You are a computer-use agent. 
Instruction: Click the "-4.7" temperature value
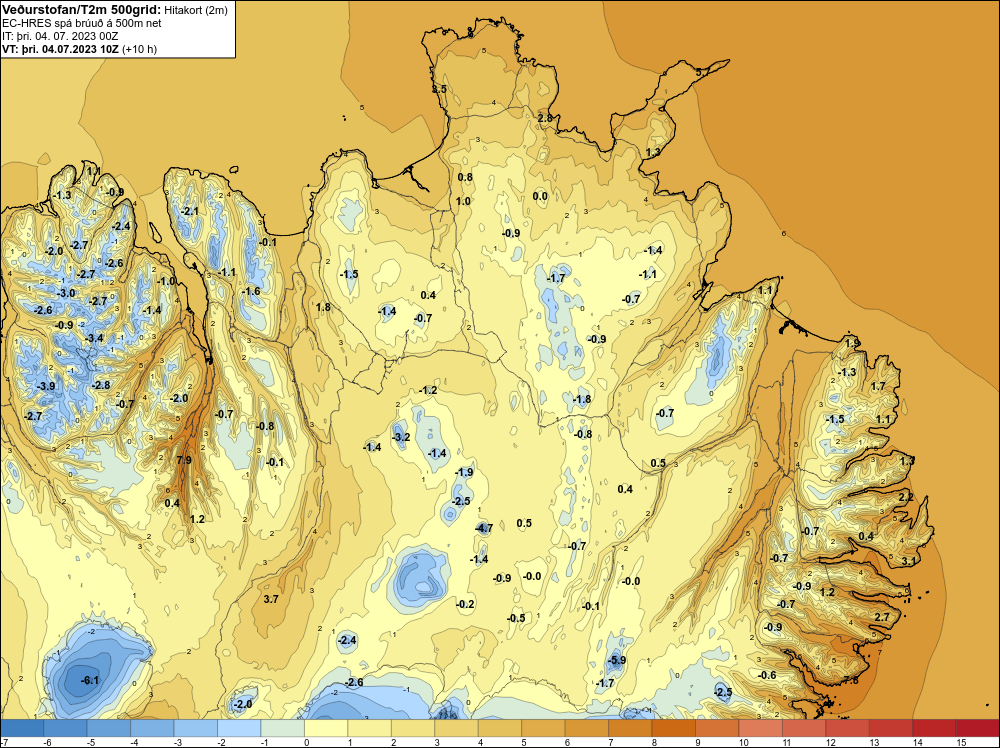(x=484, y=528)
